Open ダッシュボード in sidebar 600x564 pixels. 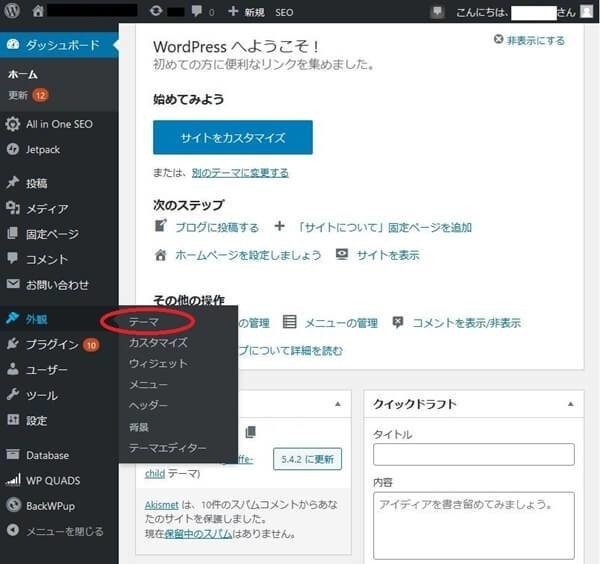coord(59,45)
